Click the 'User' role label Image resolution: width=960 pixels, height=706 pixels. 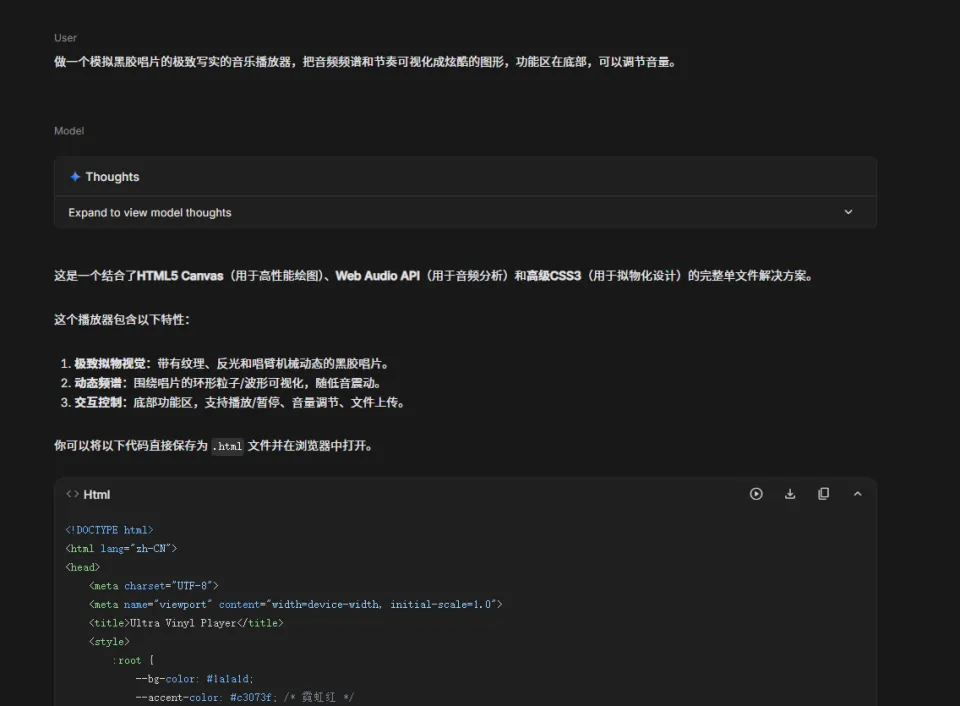click(x=65, y=38)
